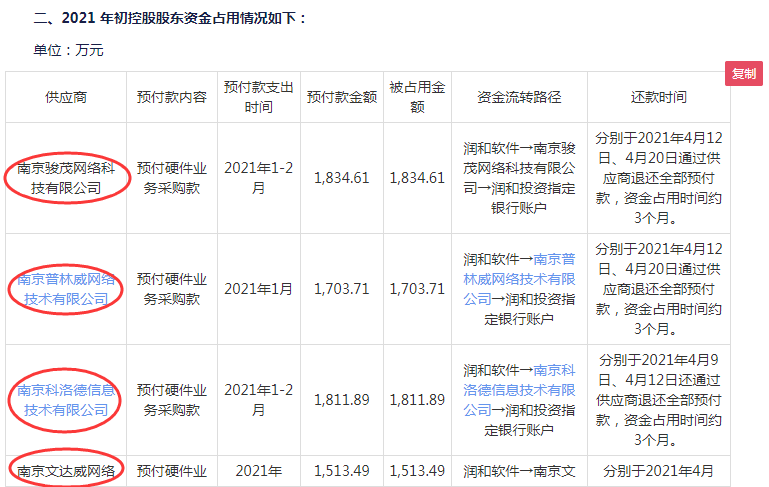769x487 pixels.
Task: Click the 资金流转路径 column header
Action: coord(520,97)
